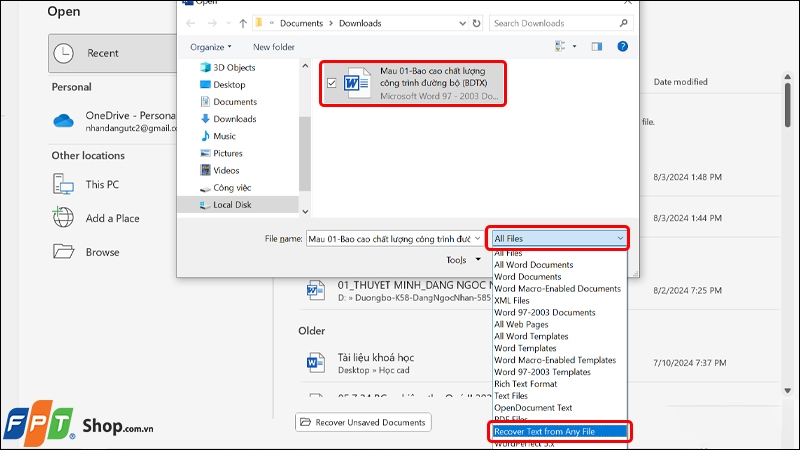Image resolution: width=800 pixels, height=450 pixels.
Task: Expand the File name combo dropdown
Action: 478,238
